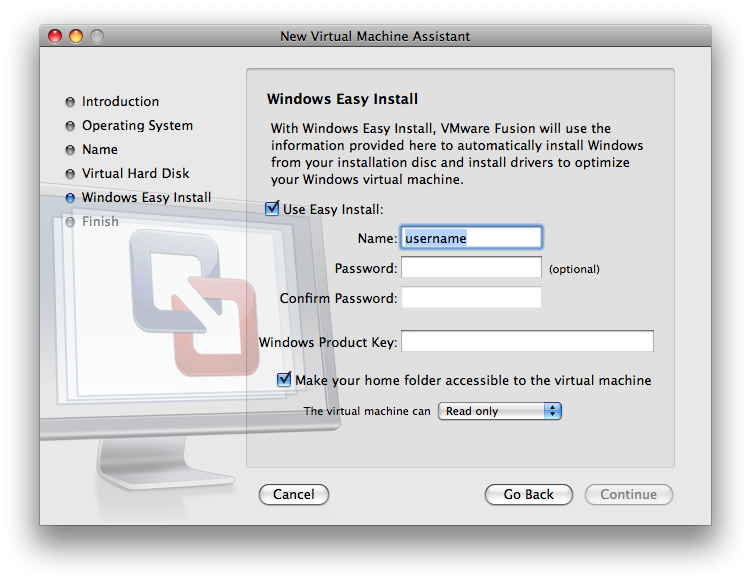Click the blue bullet beside Windows Easy Install
This screenshot has width=751, height=580.
pyautogui.click(x=70, y=198)
